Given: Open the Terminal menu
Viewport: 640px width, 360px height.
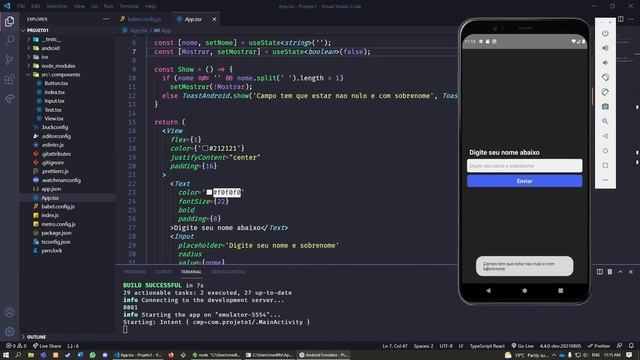Looking at the screenshot, I should [129, 6].
